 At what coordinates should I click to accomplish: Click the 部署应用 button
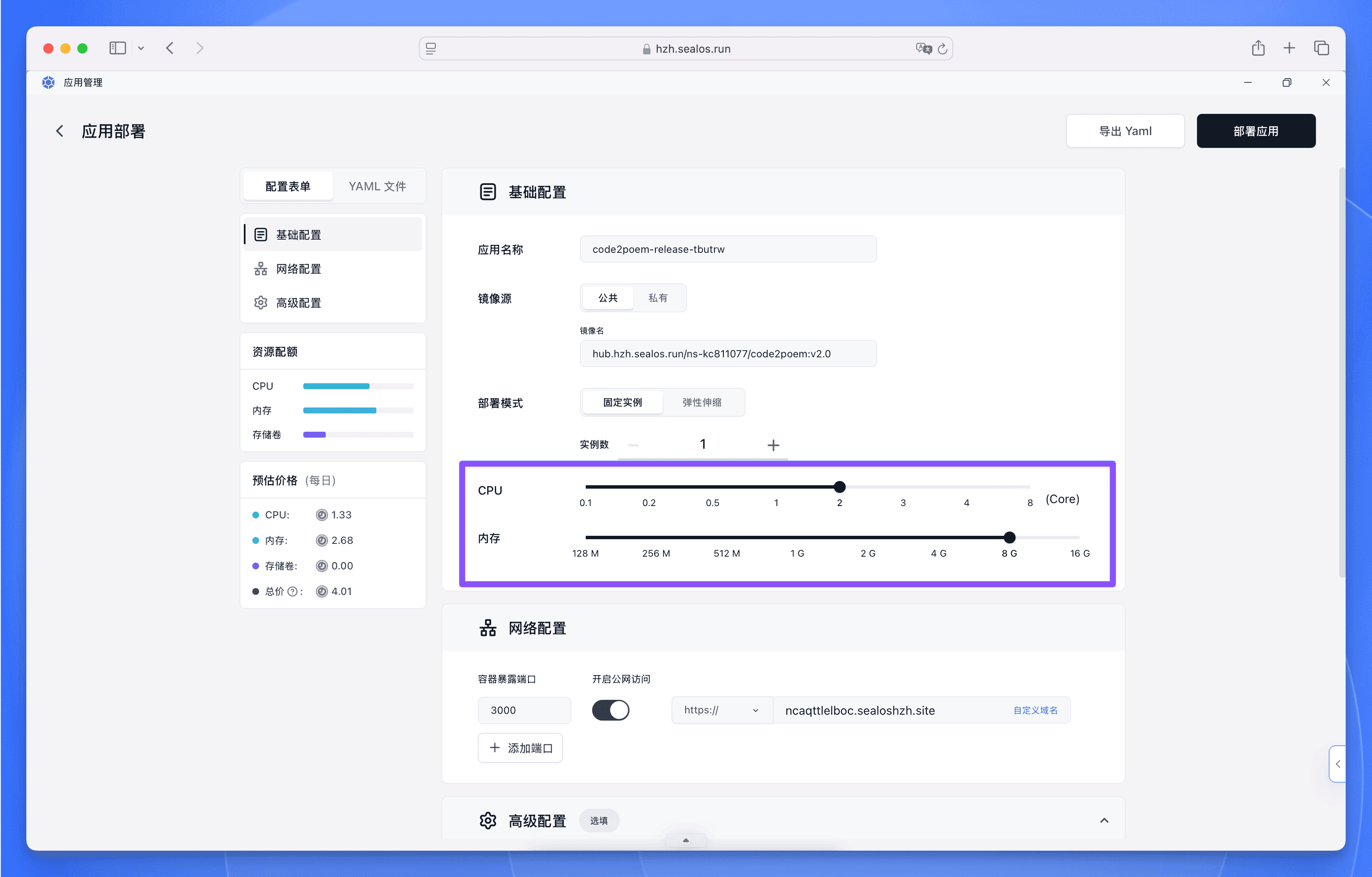click(x=1256, y=131)
